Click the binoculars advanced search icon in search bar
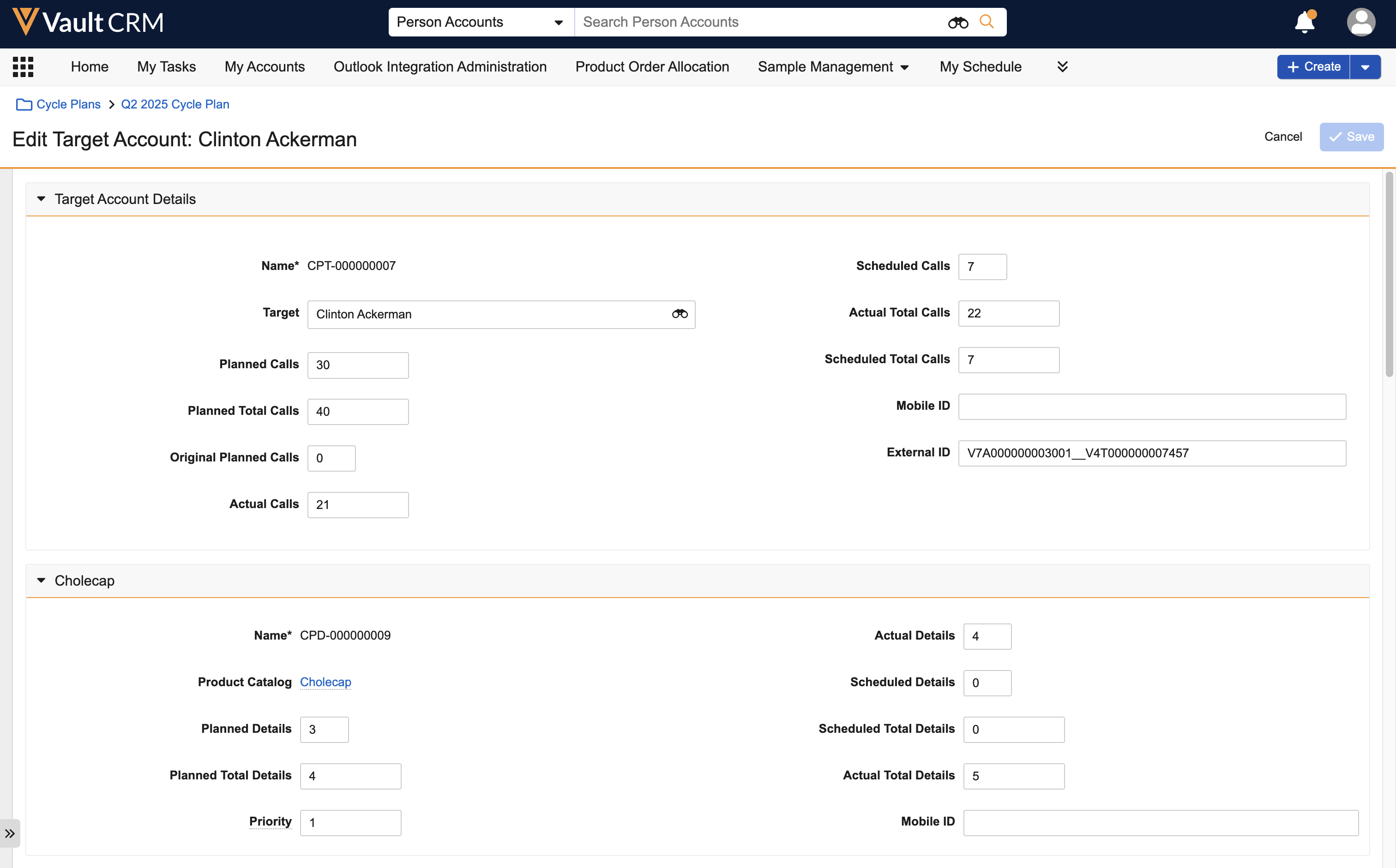This screenshot has width=1396, height=868. (958, 23)
